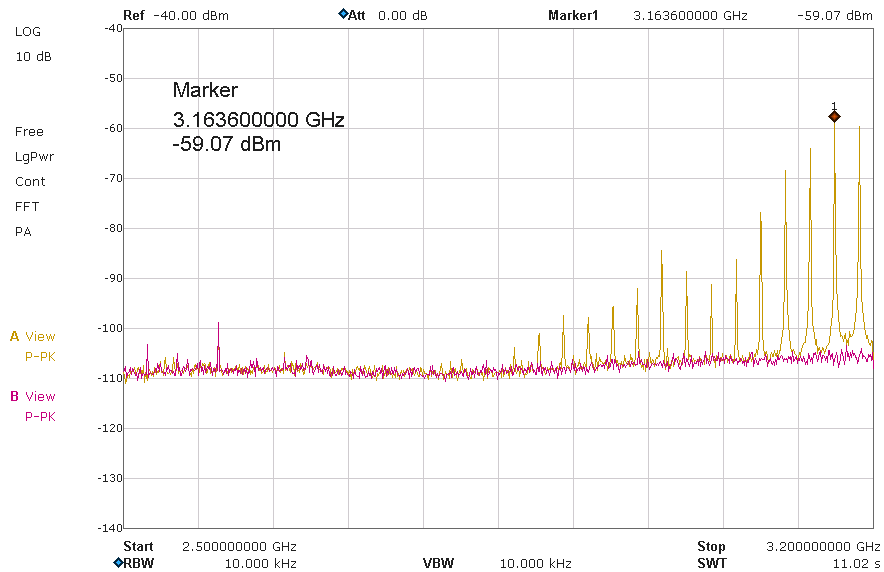Click the blue diamond icon beside Att
Image resolution: width=884 pixels, height=572 pixels.
pyautogui.click(x=343, y=15)
